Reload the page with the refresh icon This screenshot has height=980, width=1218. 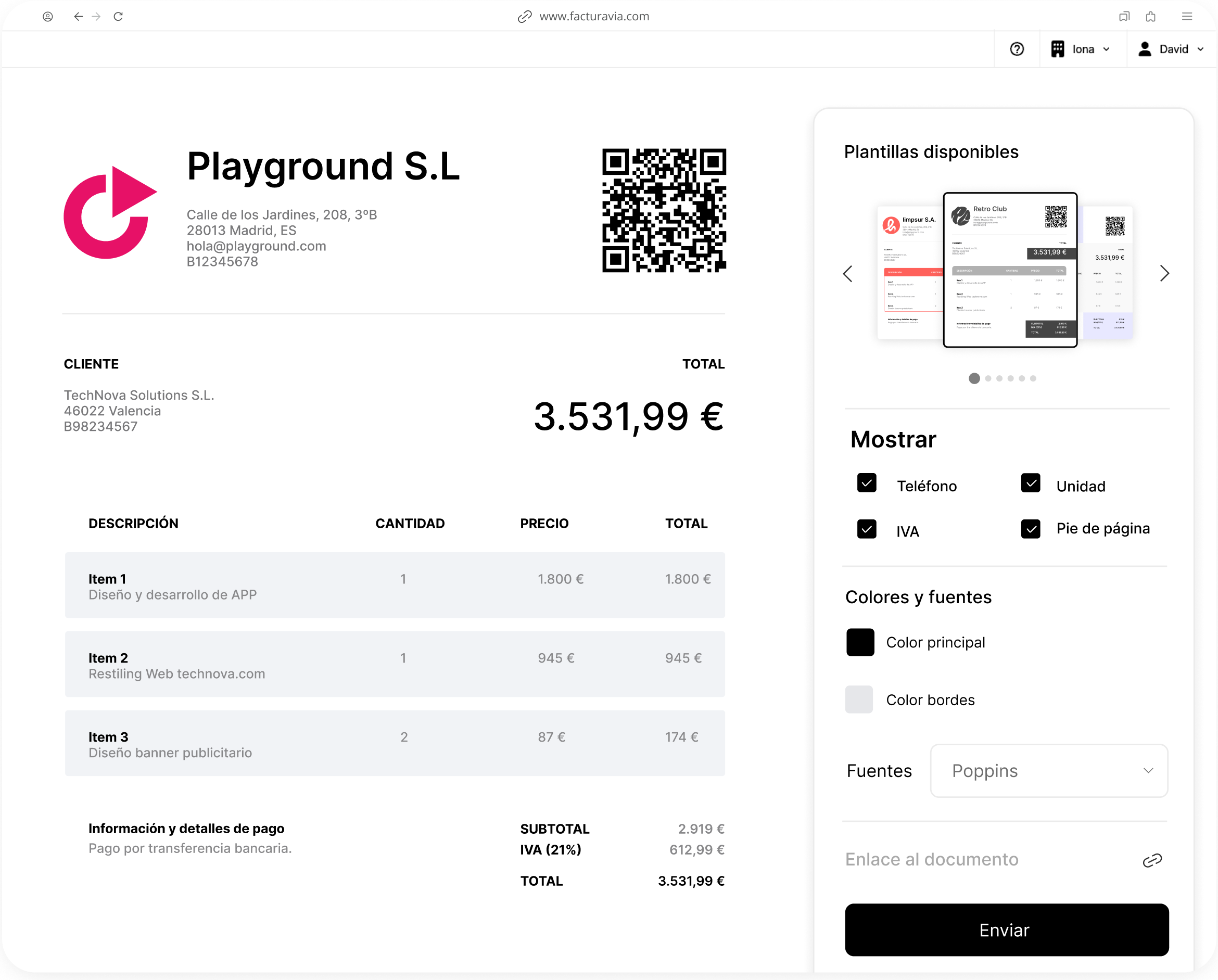tap(118, 16)
